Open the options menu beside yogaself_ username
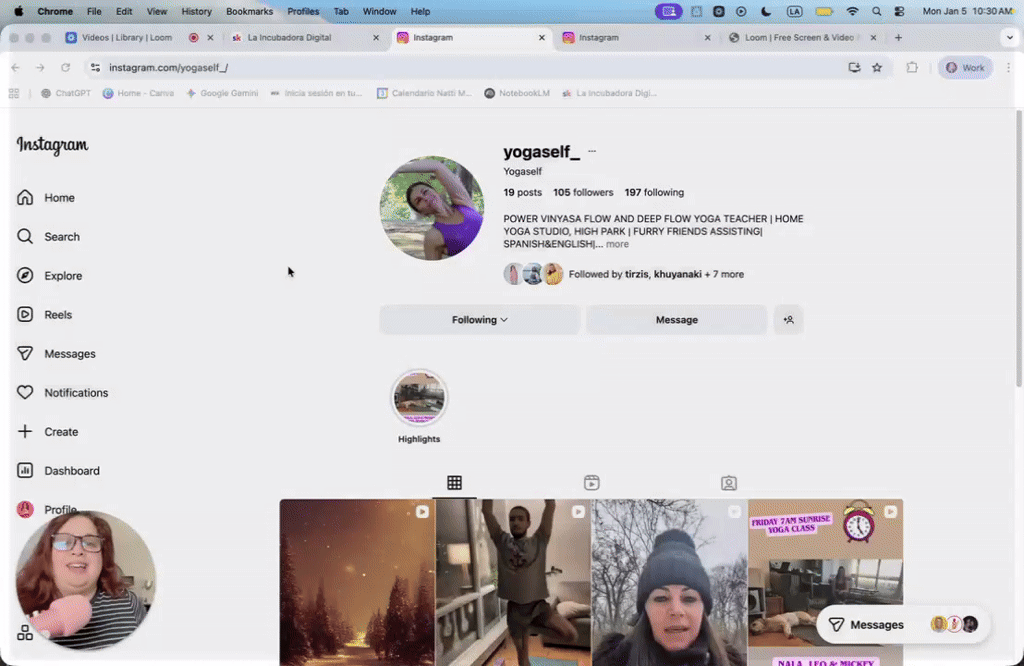1024x666 pixels. coord(591,150)
